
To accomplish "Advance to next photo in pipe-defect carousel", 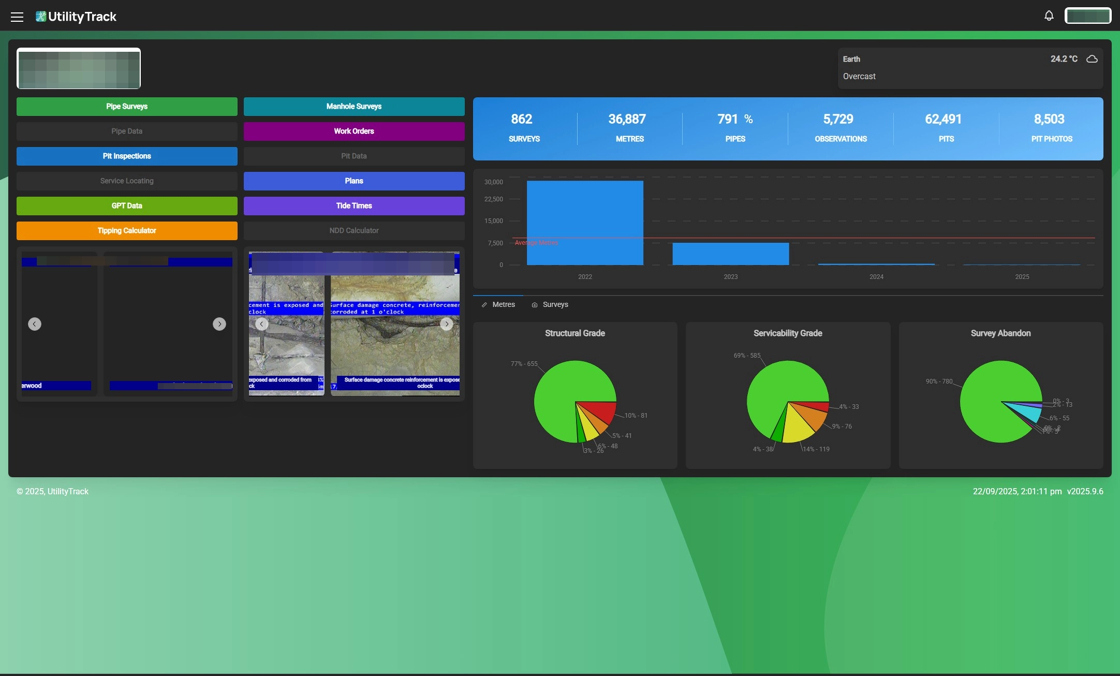I will click(446, 324).
